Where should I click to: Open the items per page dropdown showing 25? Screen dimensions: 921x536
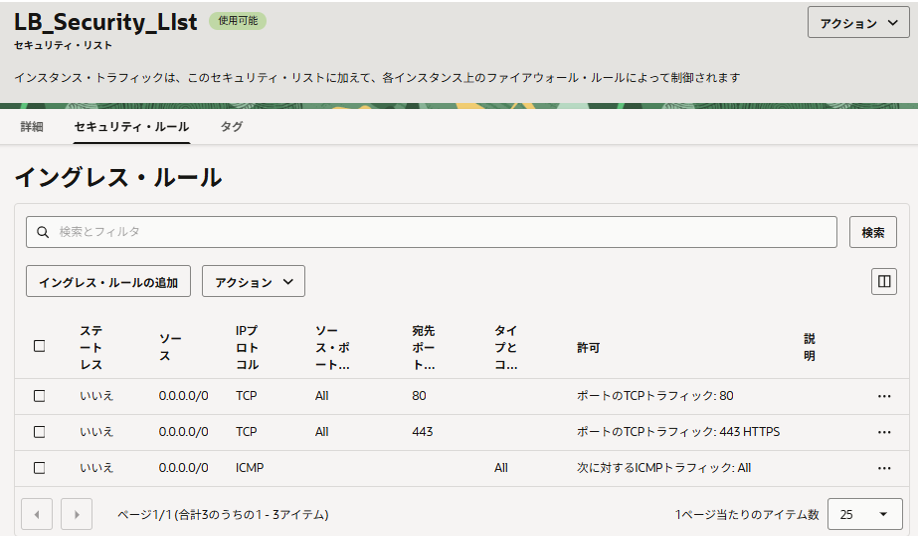coord(864,515)
